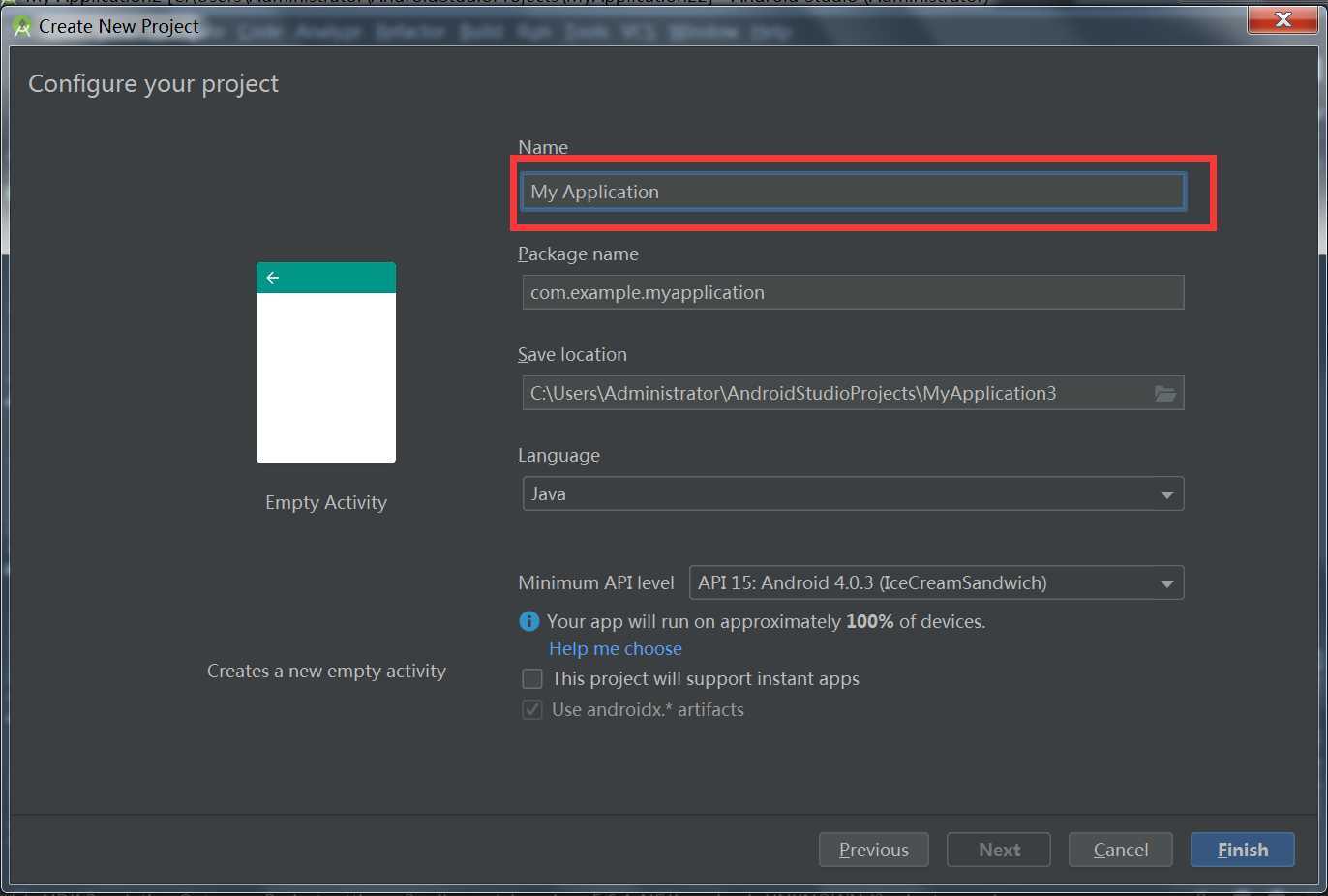This screenshot has width=1328, height=896.
Task: Open the Language dropdown showing Java
Action: coord(853,493)
